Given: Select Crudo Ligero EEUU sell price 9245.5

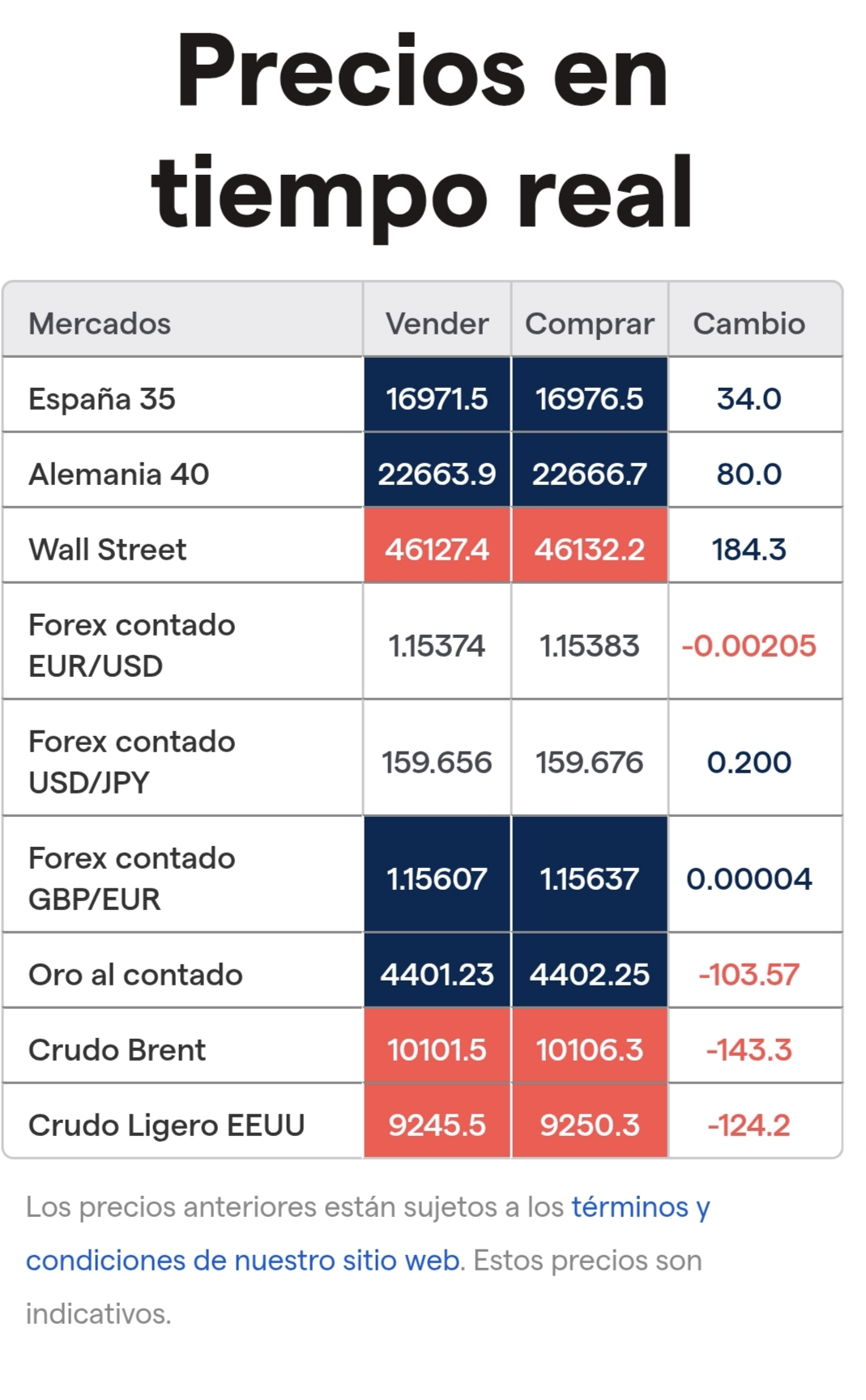Looking at the screenshot, I should point(437,1125).
